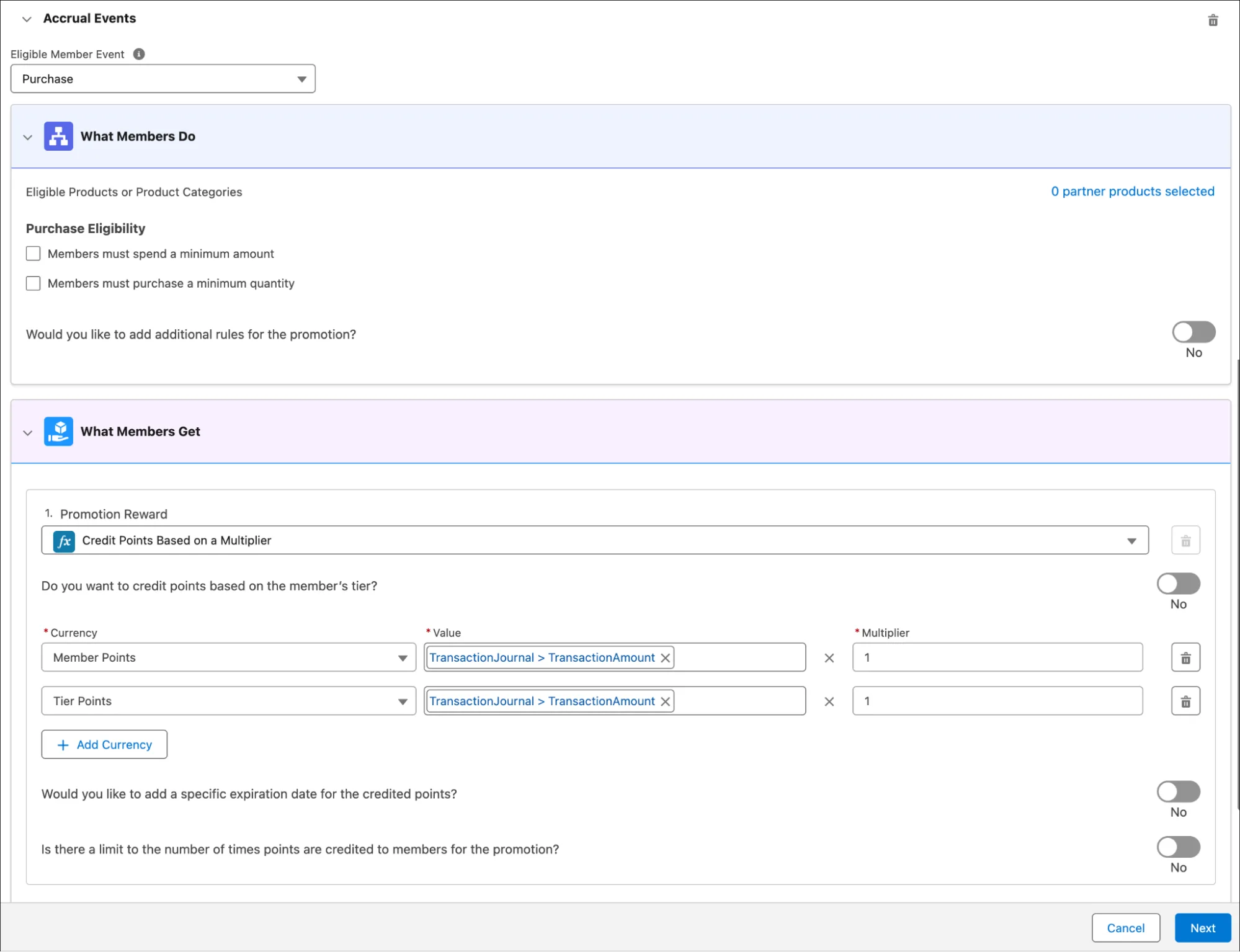Click the Accrual Events delete icon
This screenshot has width=1240, height=952.
coord(1213,18)
